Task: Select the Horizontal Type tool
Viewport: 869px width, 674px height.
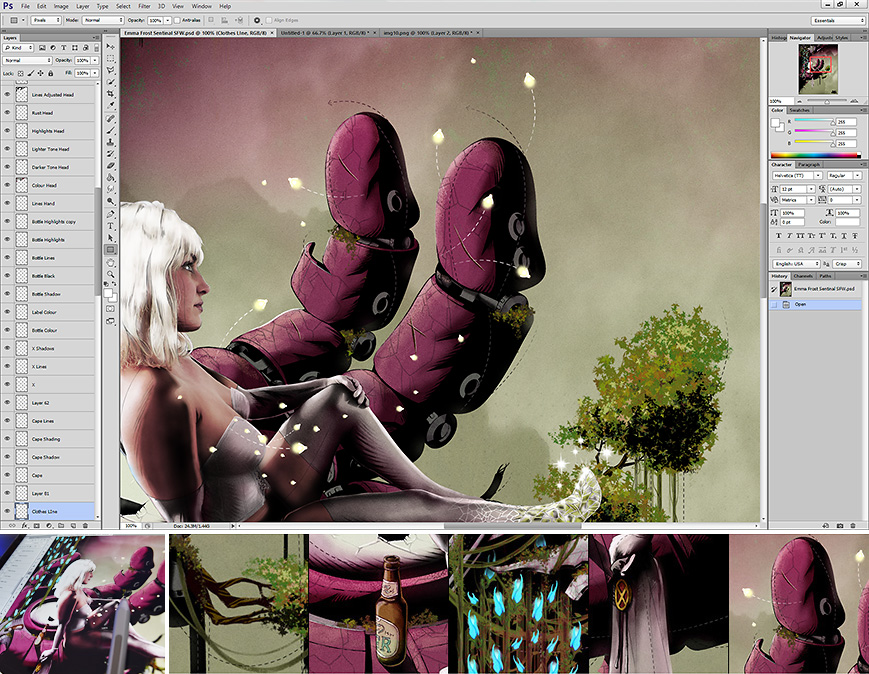Action: tap(110, 226)
